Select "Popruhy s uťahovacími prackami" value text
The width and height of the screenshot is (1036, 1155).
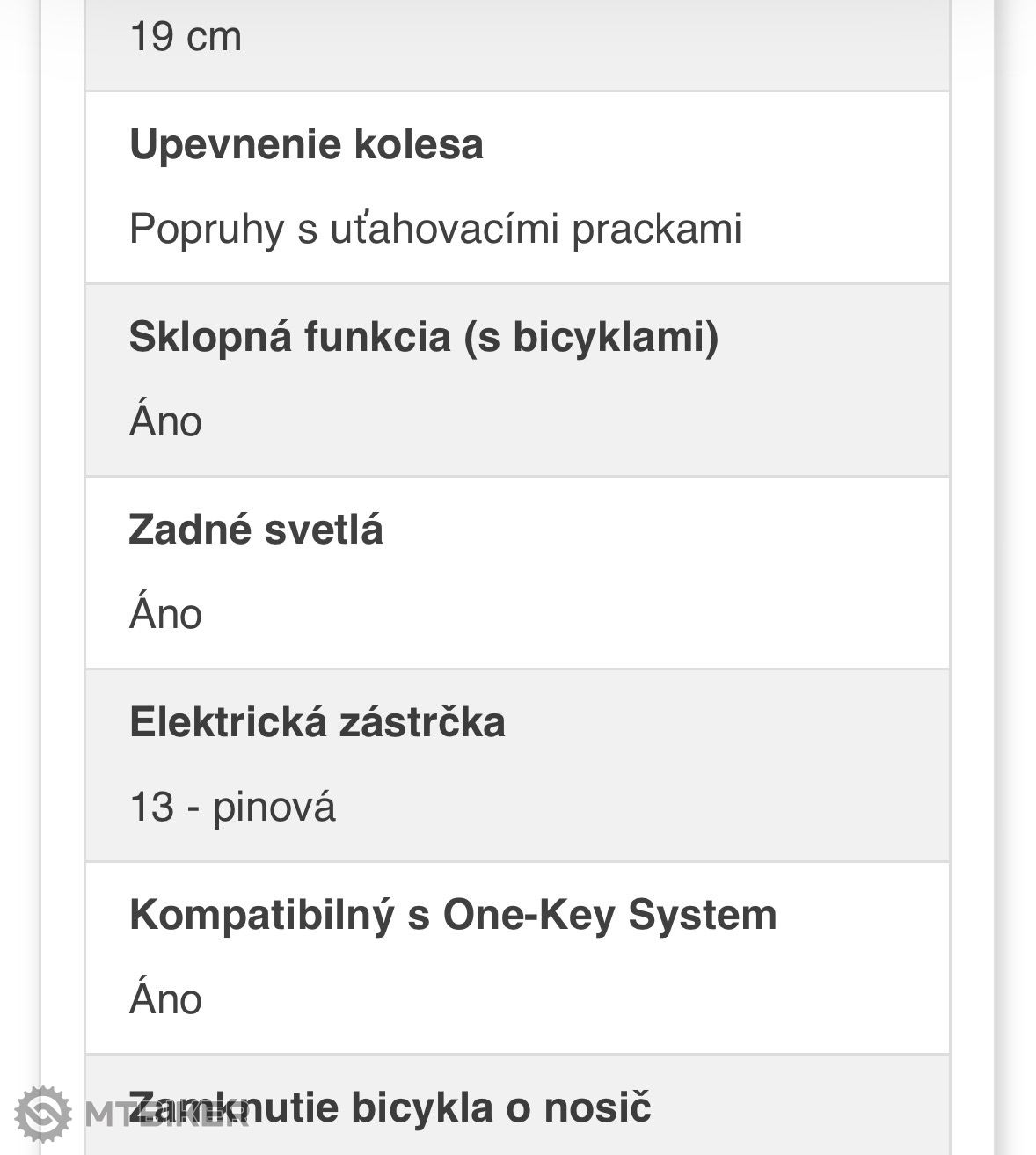click(435, 229)
